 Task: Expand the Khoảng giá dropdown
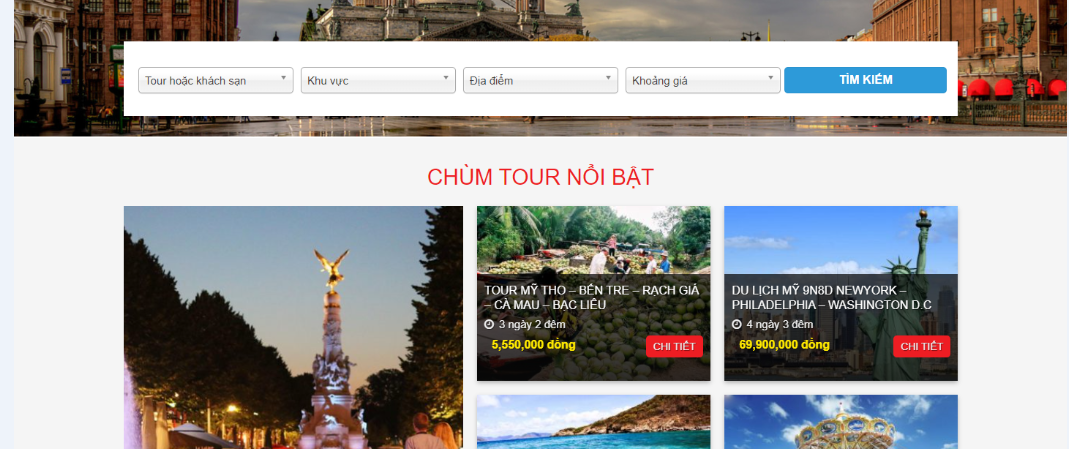point(703,80)
